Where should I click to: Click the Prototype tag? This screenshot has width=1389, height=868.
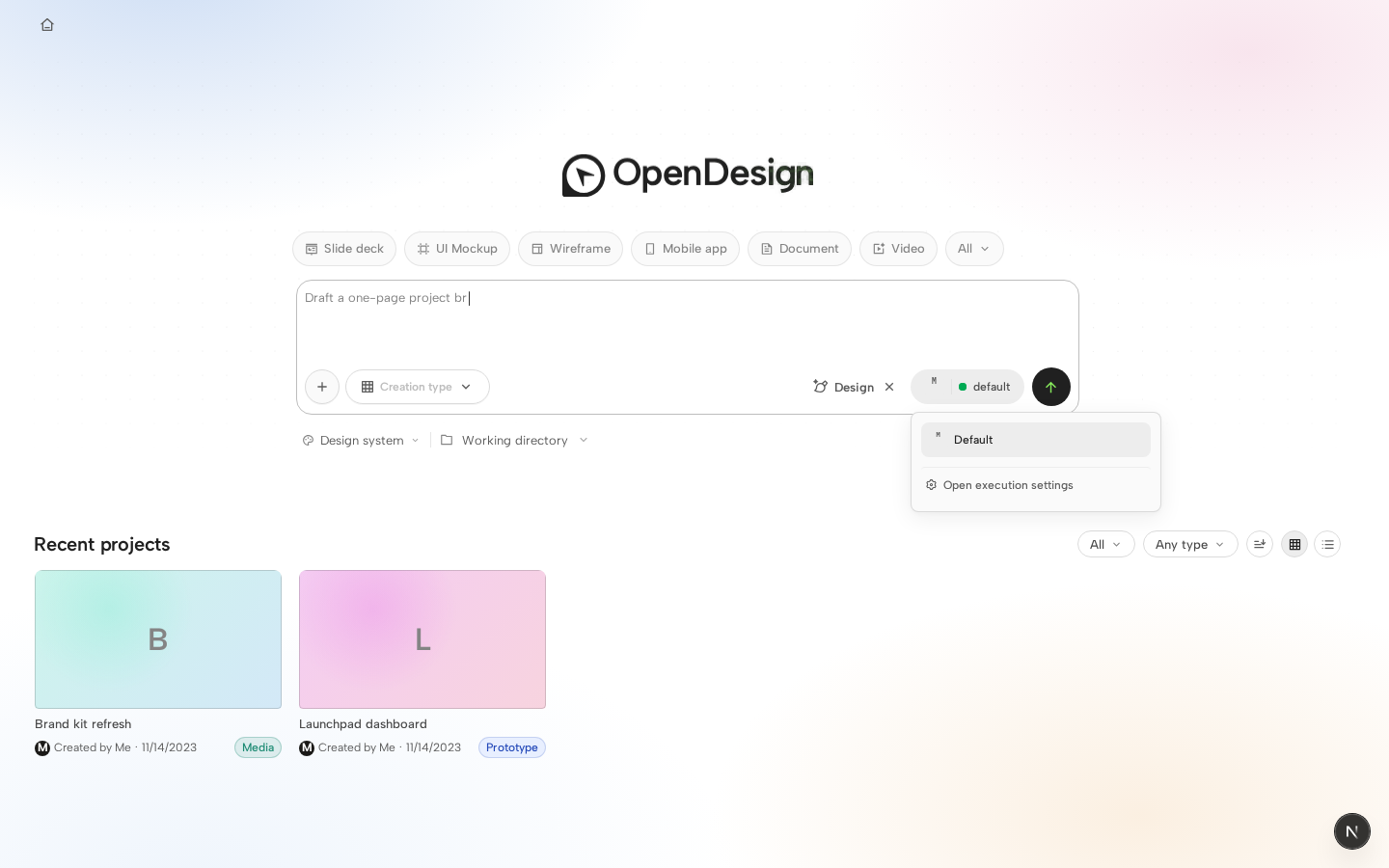tap(512, 747)
